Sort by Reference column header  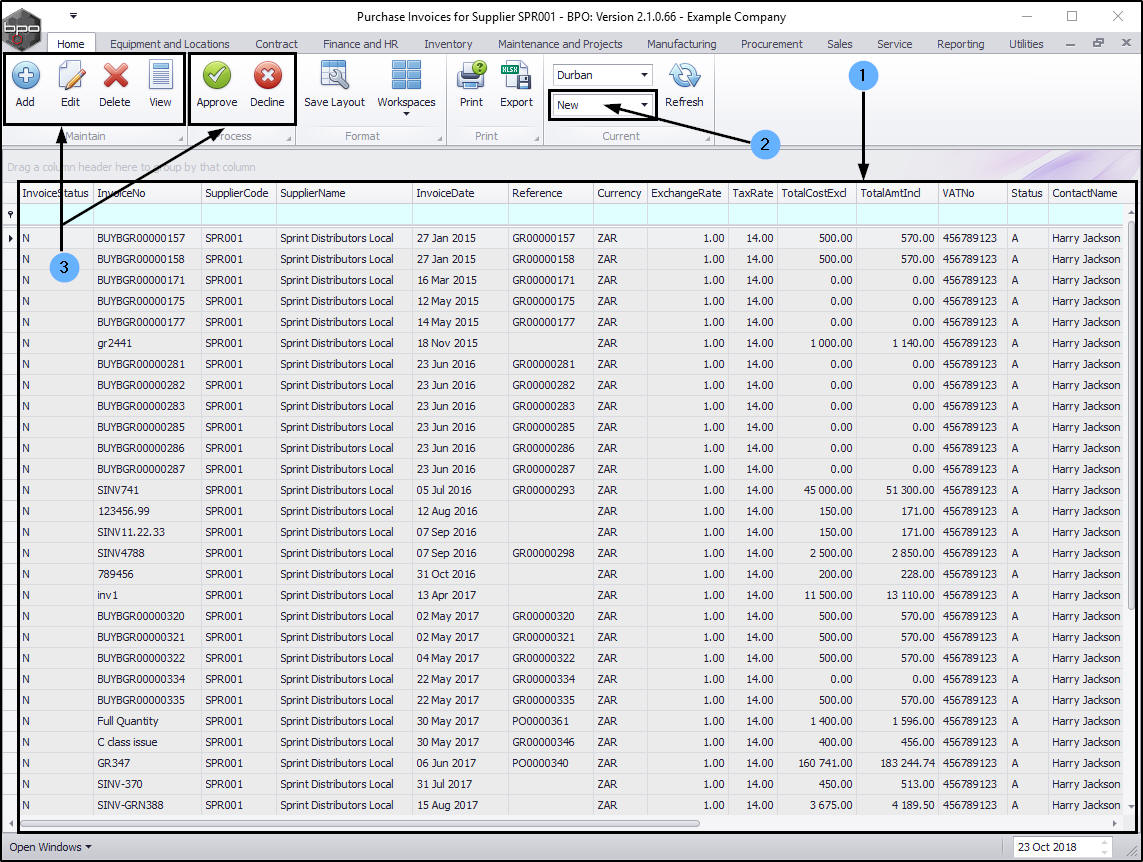tap(550, 193)
